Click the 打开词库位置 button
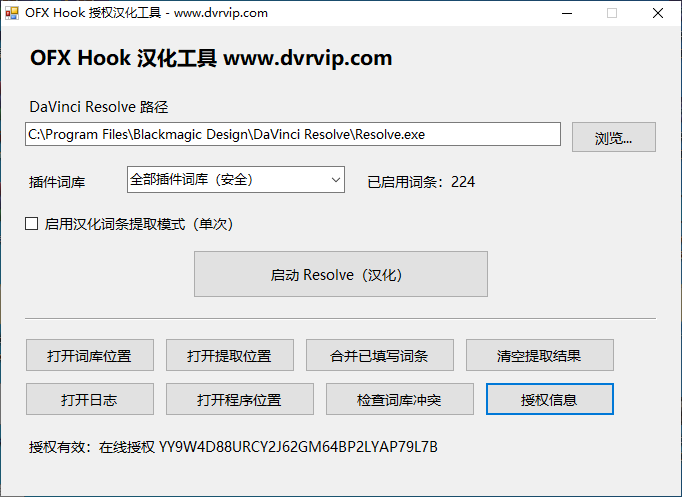 point(90,355)
